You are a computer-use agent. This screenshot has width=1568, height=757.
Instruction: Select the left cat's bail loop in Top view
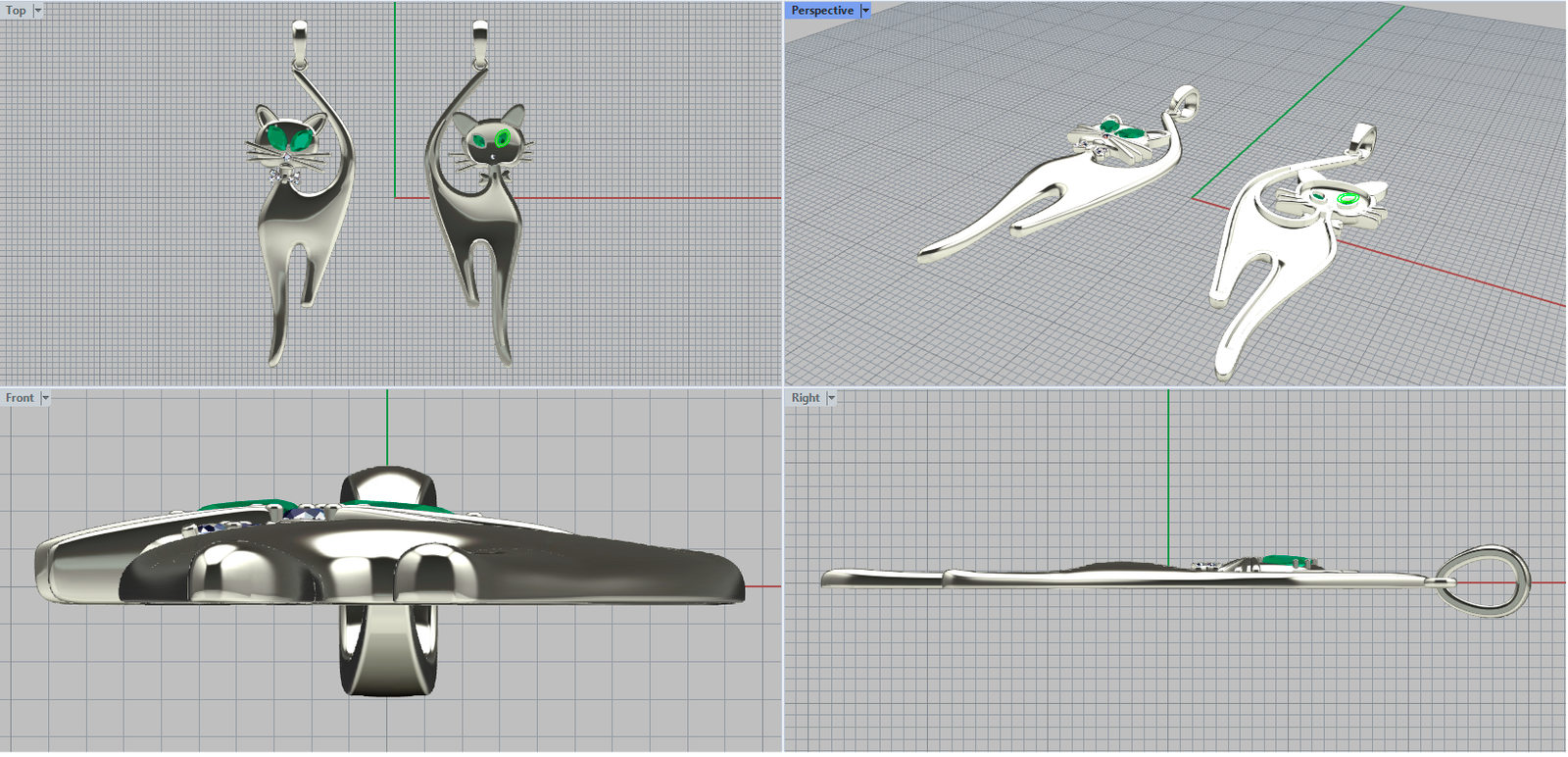pos(300,39)
